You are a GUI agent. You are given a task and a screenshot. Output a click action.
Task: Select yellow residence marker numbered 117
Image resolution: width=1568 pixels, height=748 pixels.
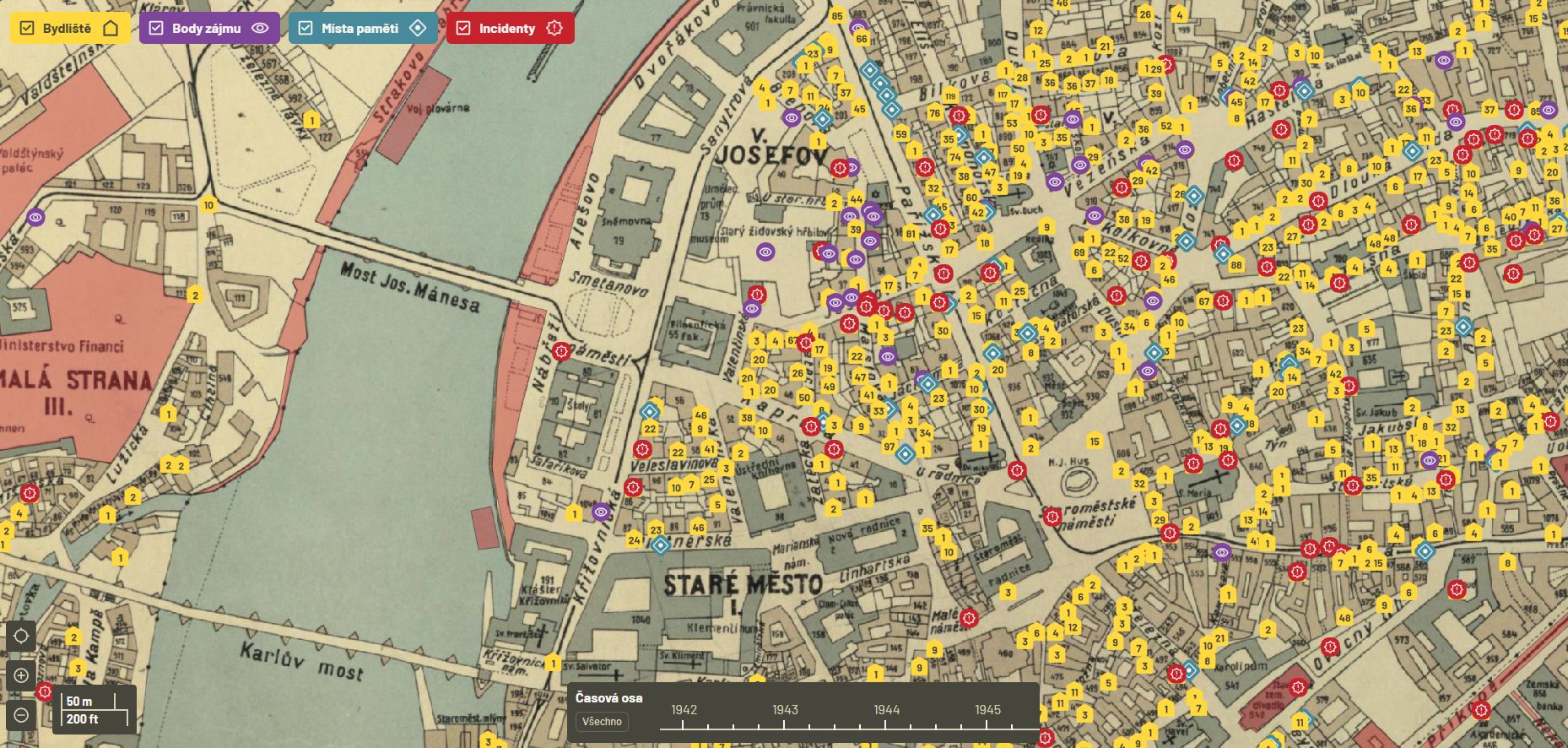1002,93
